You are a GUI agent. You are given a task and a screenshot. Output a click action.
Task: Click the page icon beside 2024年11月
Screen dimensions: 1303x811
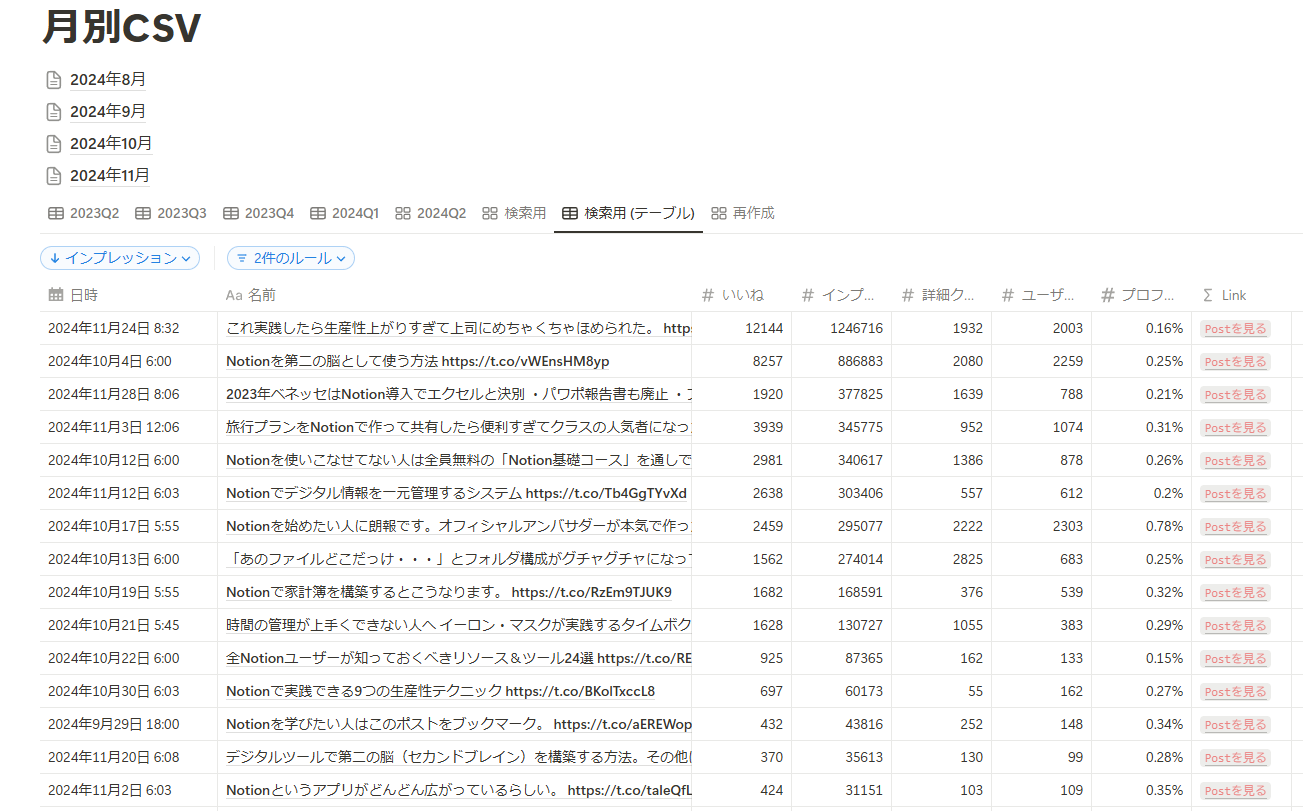[54, 176]
